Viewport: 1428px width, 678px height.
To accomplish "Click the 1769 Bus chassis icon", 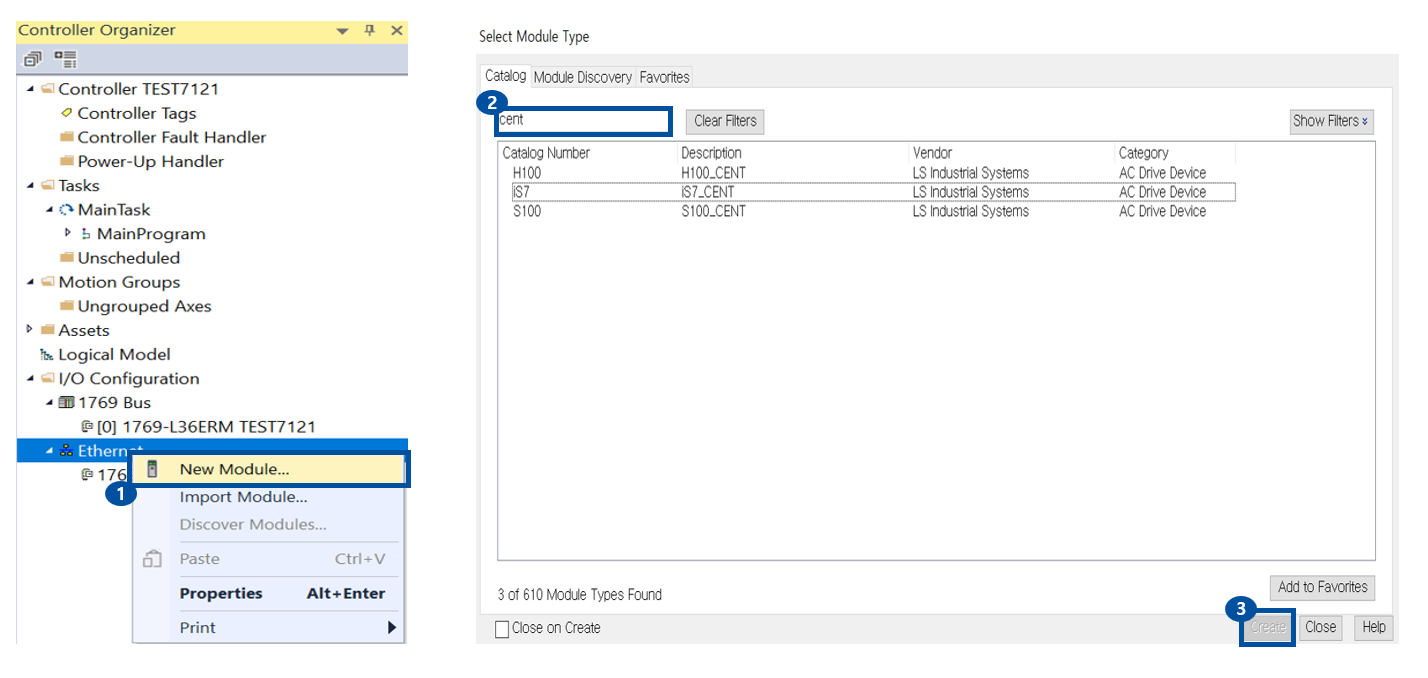I will tap(67, 403).
